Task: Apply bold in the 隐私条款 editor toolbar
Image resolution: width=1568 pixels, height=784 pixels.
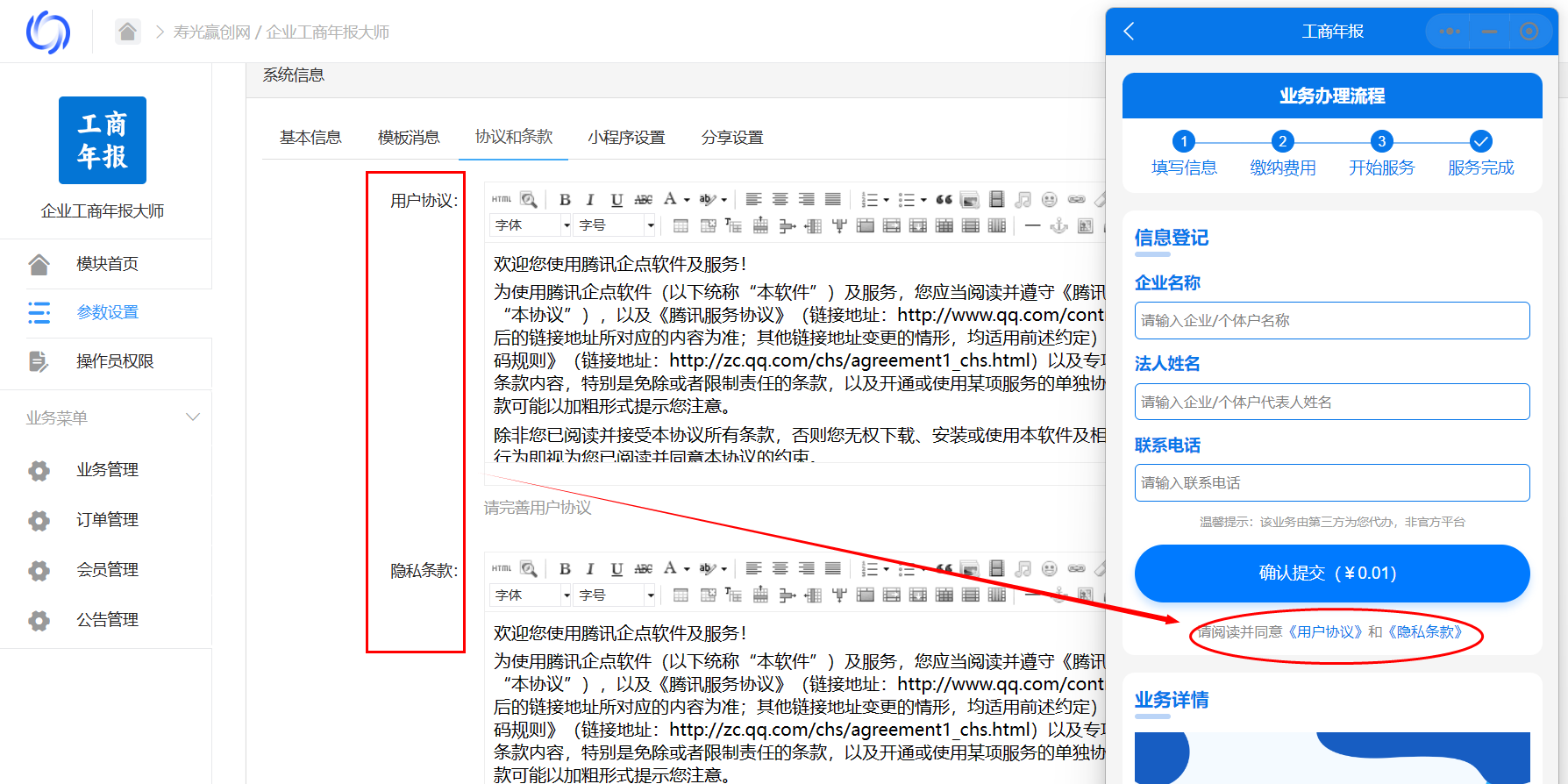Action: coord(565,569)
